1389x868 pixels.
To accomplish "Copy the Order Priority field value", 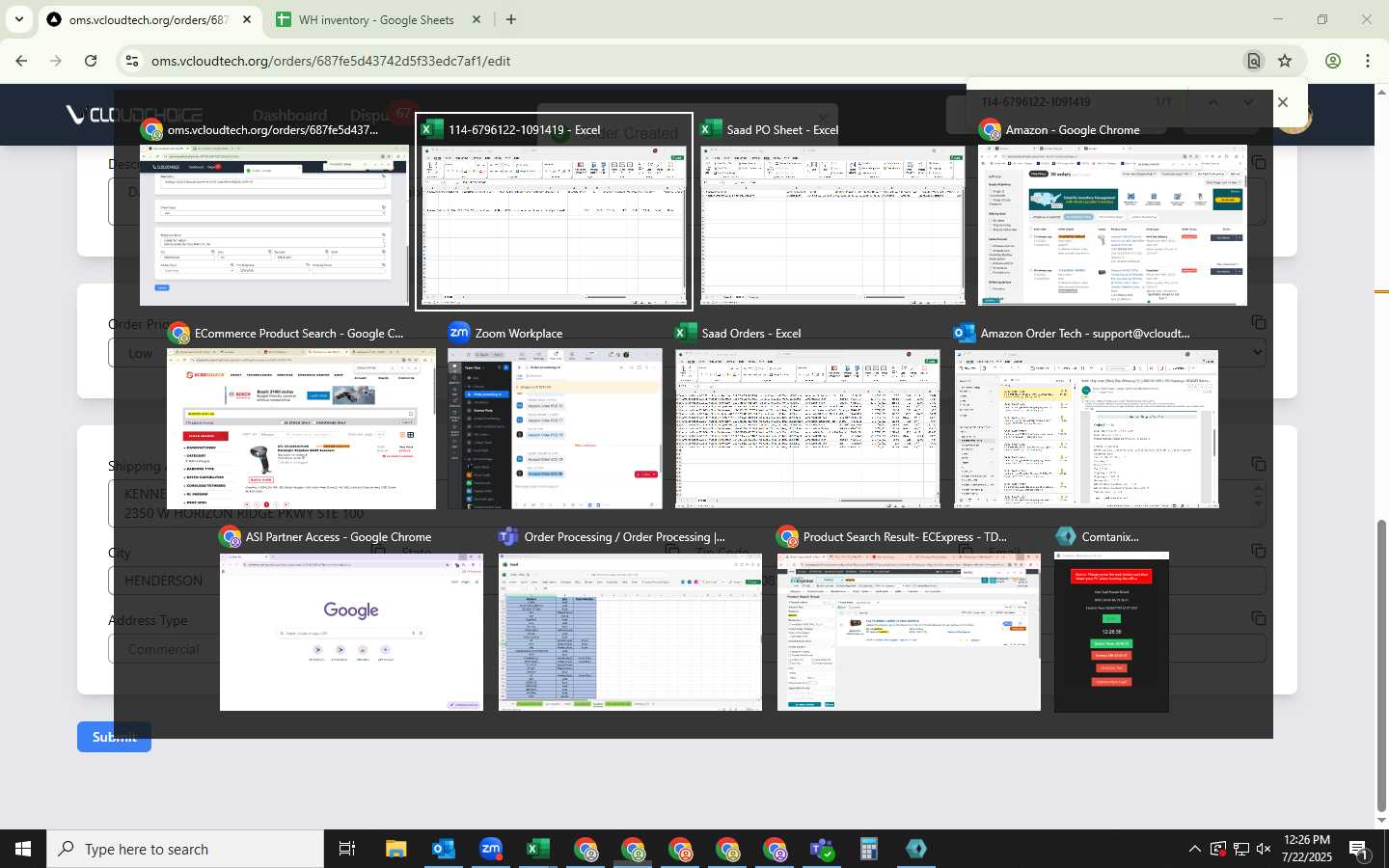I will pos(1259,322).
